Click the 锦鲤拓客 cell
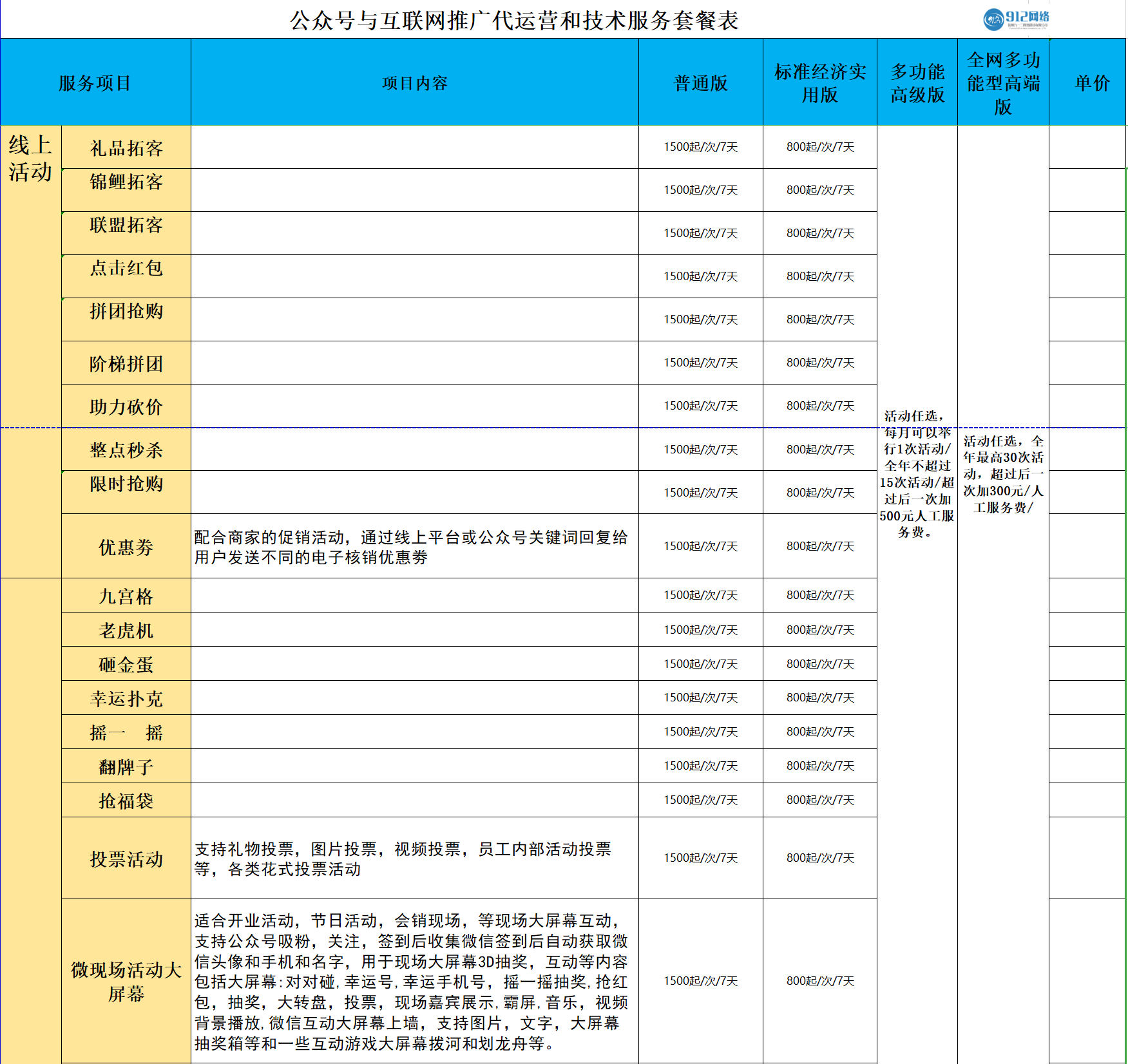The height and width of the screenshot is (1064, 1128). pyautogui.click(x=125, y=182)
